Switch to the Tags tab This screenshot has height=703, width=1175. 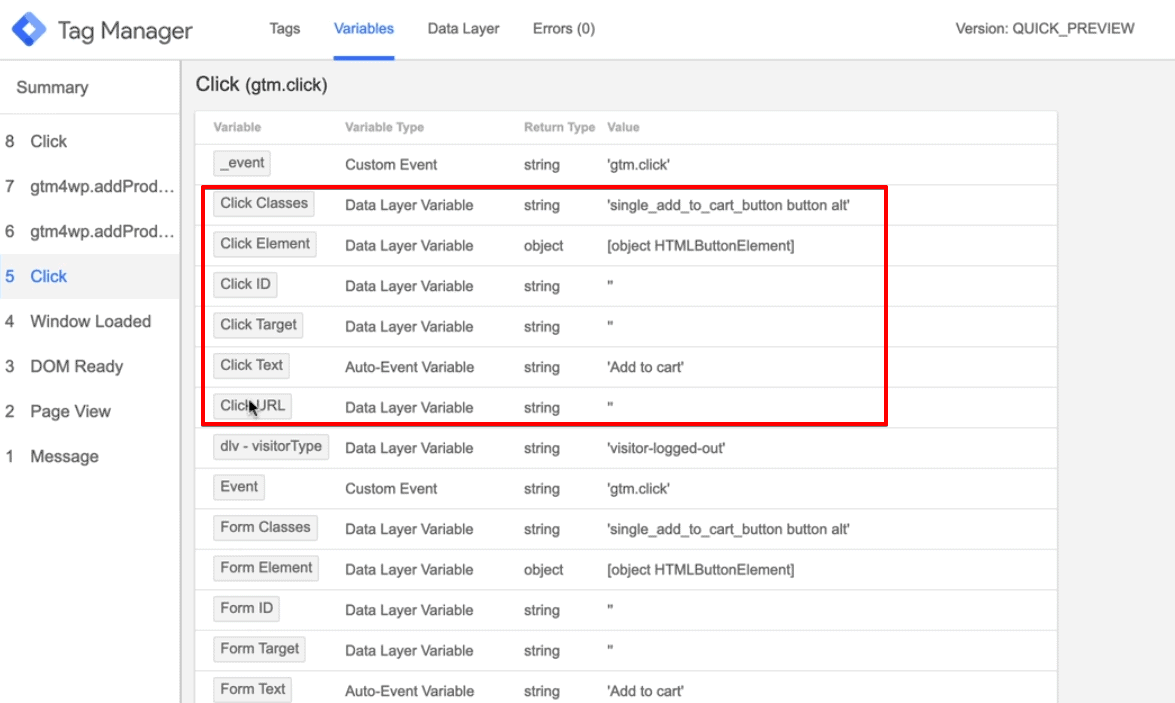tap(284, 28)
